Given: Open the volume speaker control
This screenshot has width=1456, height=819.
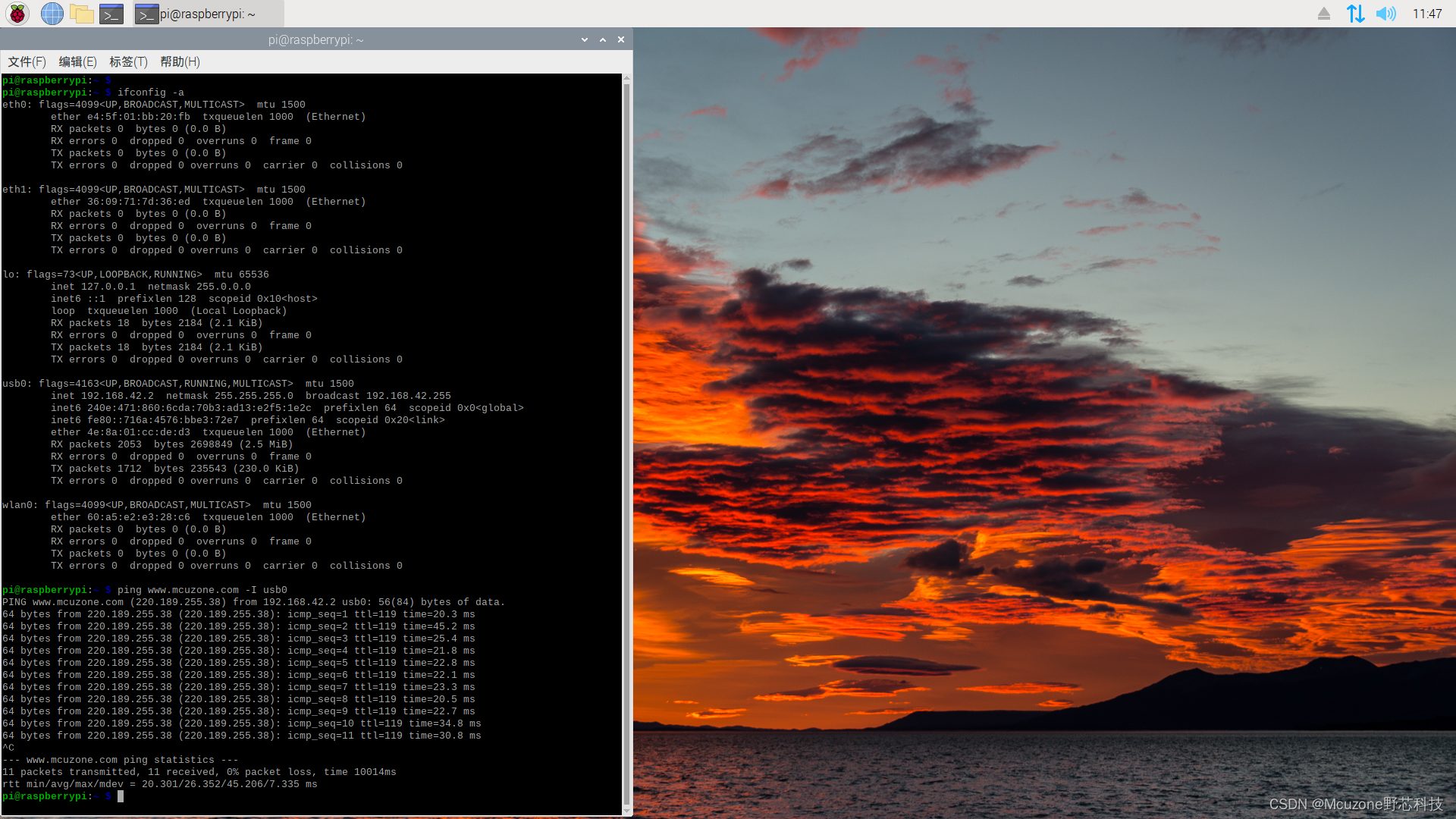Looking at the screenshot, I should (1385, 14).
